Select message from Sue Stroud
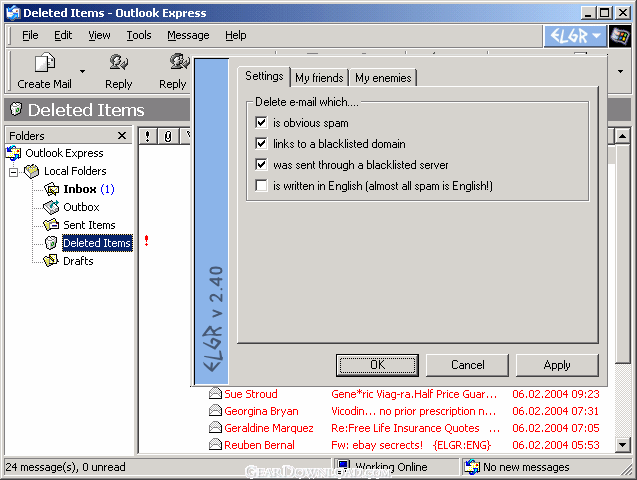Viewport: 637px width, 480px height. [x=251, y=394]
